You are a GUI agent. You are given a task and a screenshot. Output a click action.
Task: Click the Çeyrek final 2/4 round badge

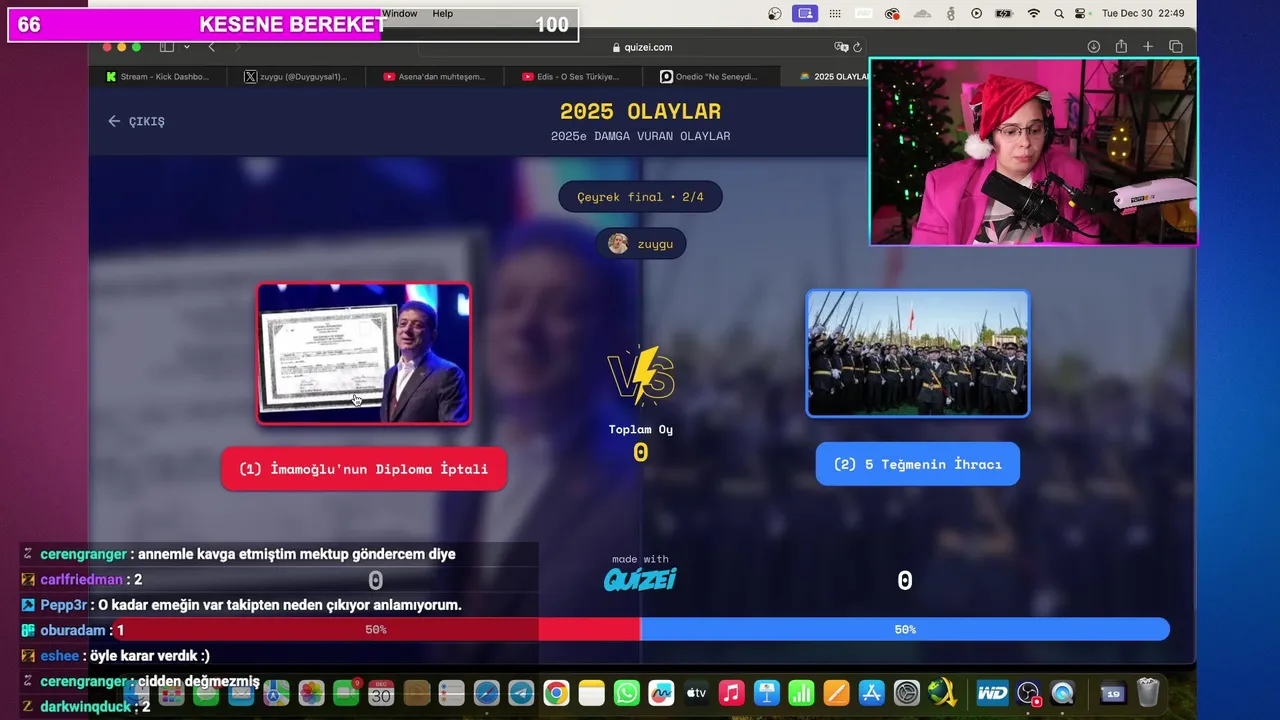tap(640, 197)
